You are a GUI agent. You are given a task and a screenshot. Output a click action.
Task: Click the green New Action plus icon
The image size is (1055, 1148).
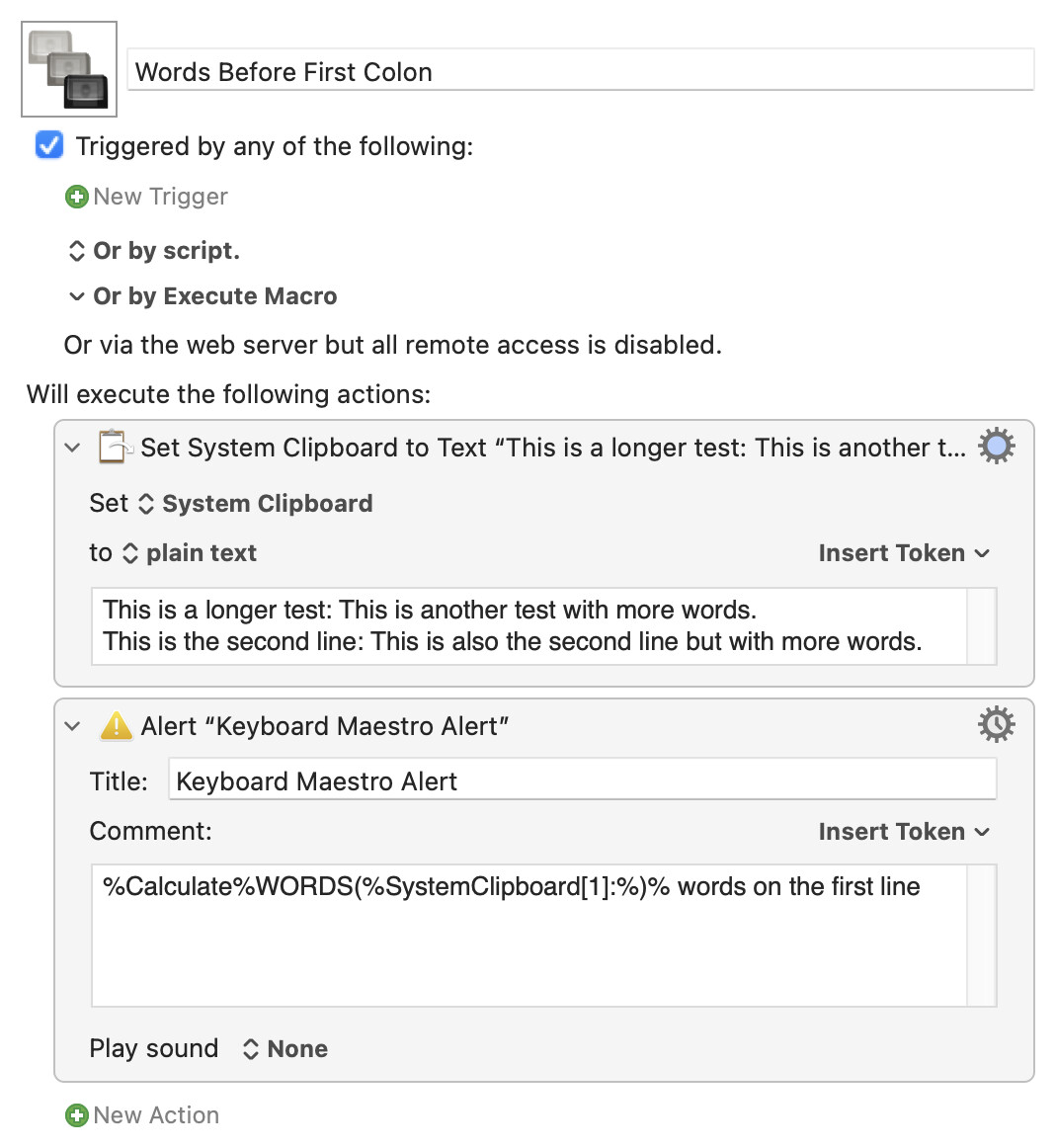[77, 1114]
